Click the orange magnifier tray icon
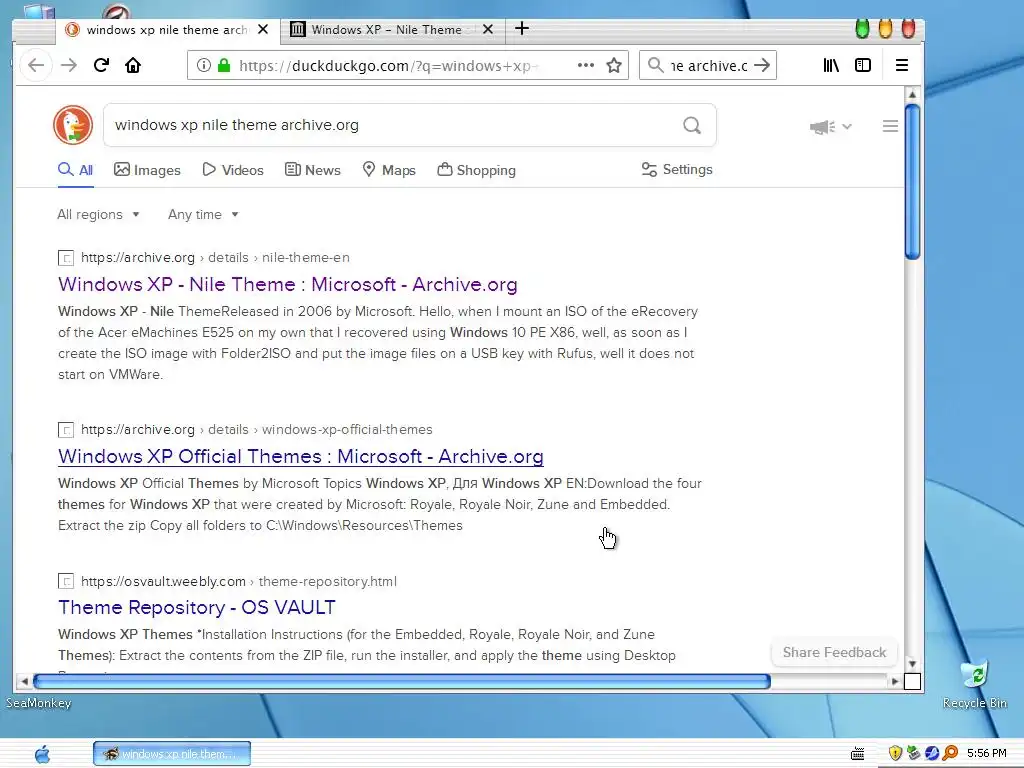 [x=950, y=754]
